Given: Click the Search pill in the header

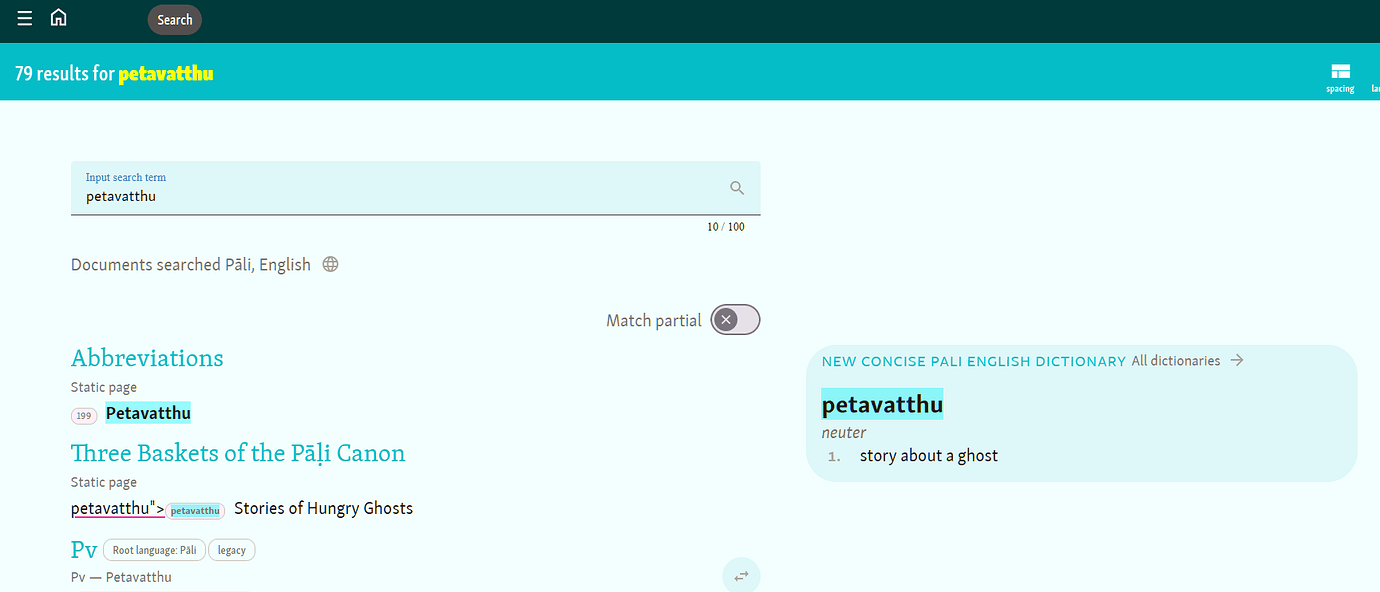Looking at the screenshot, I should tap(174, 19).
